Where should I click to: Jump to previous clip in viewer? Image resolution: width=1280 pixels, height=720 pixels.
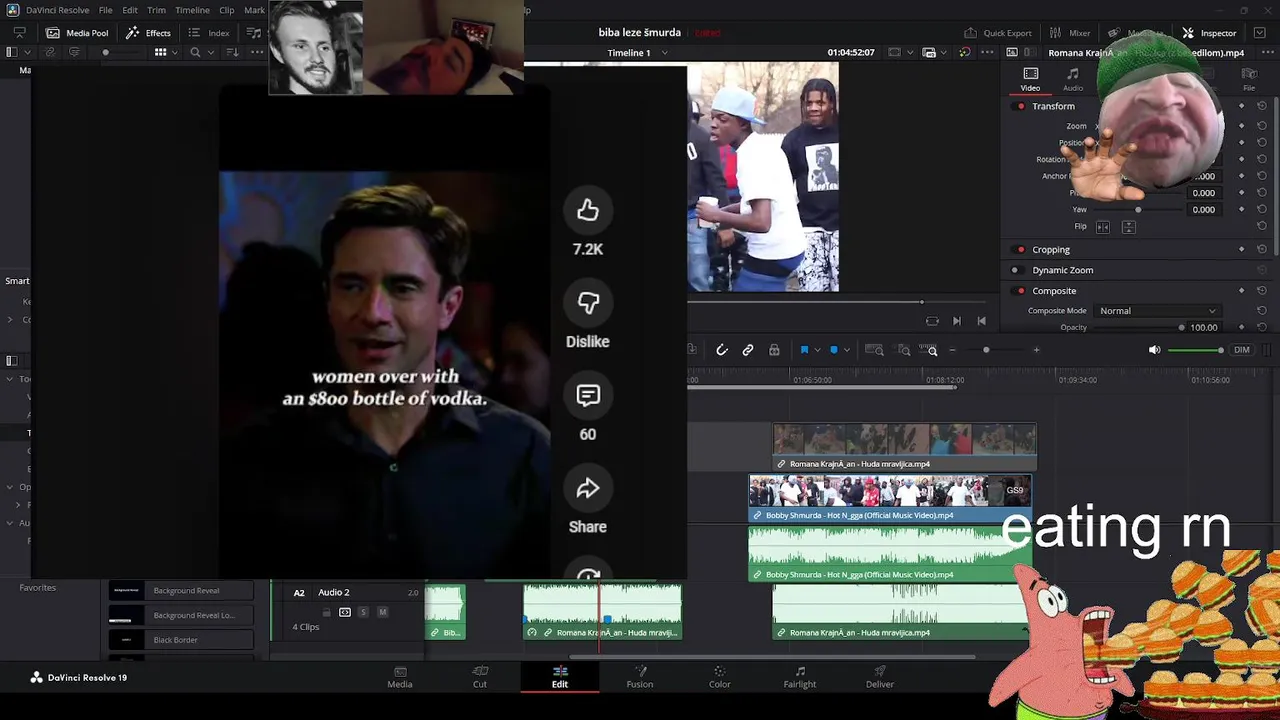[981, 321]
